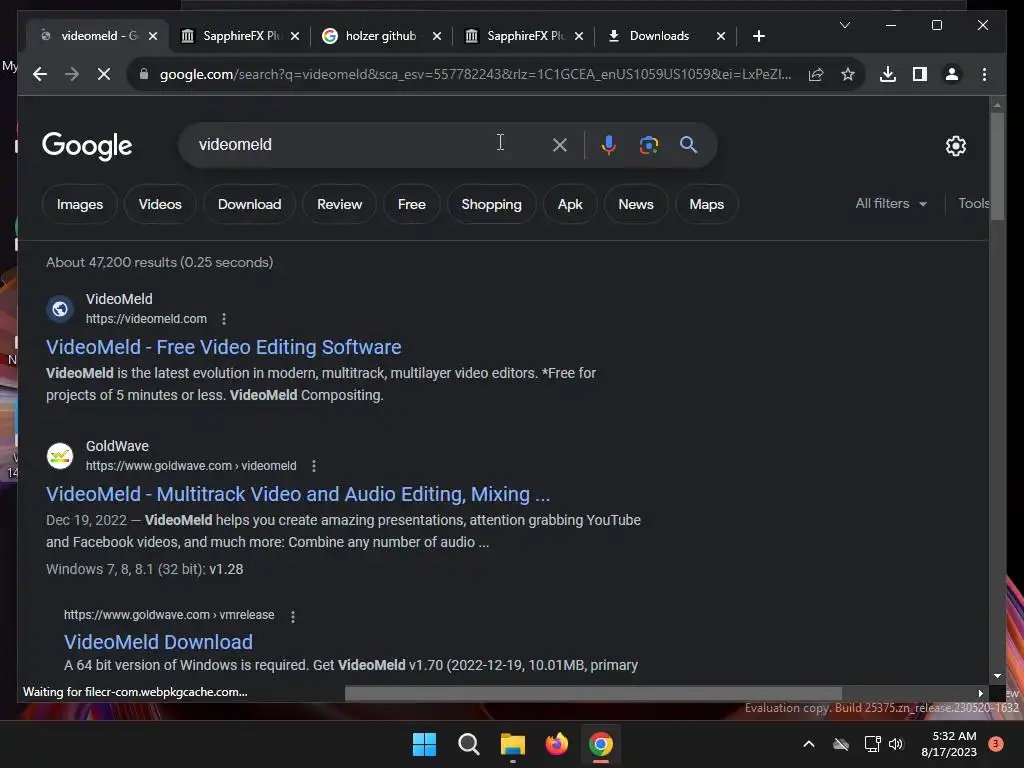
Task: Close the videomeld Google tab
Action: (x=153, y=36)
